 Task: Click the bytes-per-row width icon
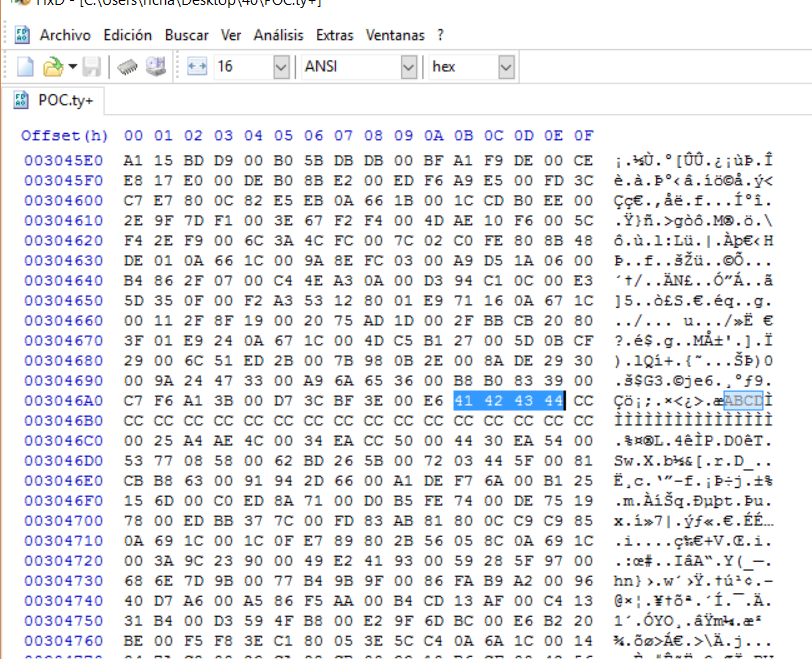pos(197,67)
